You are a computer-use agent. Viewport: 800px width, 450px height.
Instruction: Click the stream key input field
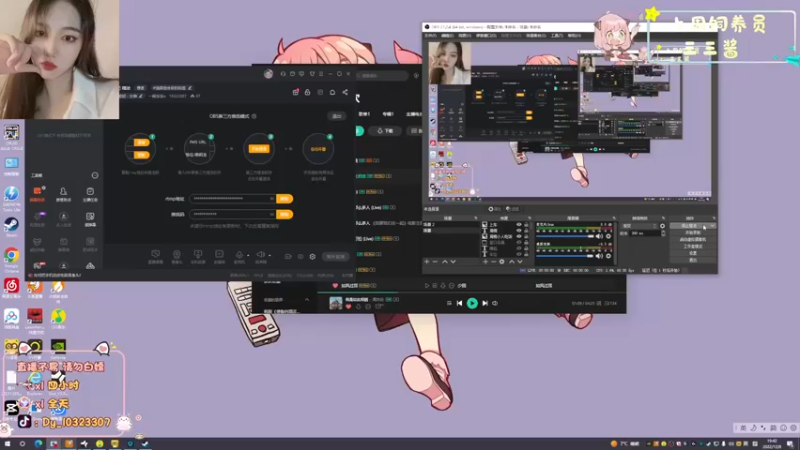point(232,214)
